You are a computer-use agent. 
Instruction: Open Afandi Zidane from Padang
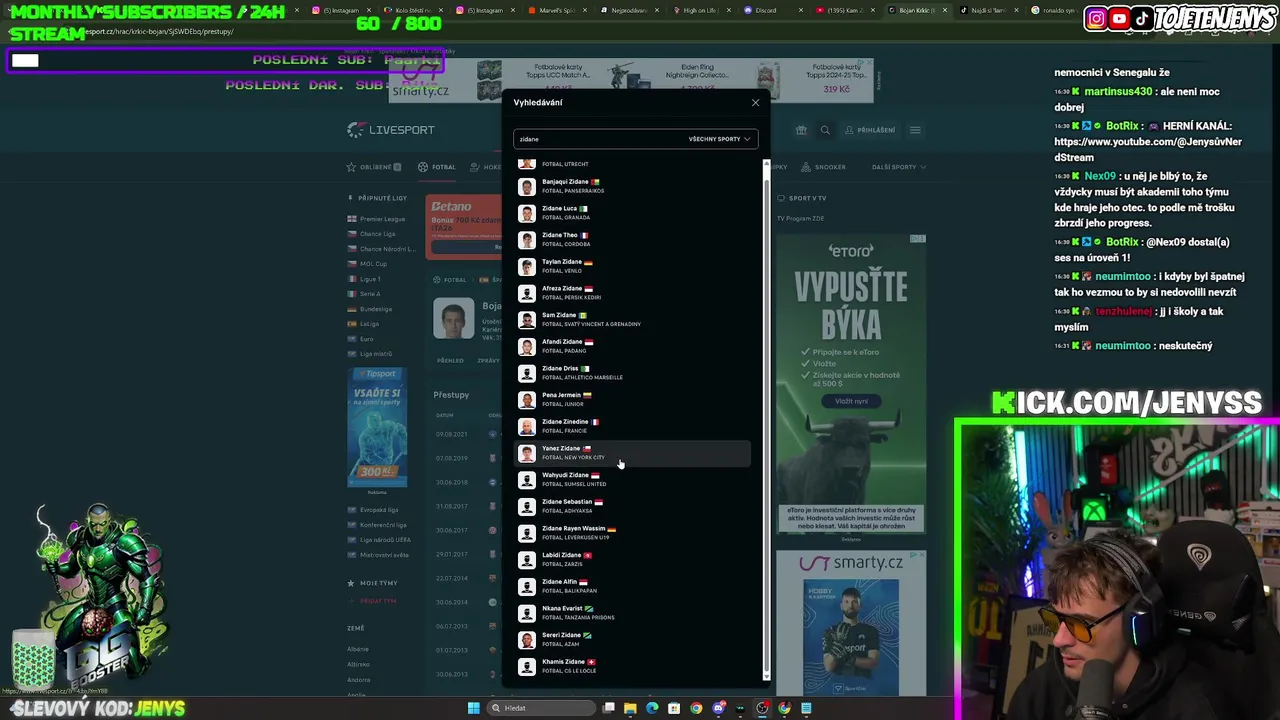632,346
